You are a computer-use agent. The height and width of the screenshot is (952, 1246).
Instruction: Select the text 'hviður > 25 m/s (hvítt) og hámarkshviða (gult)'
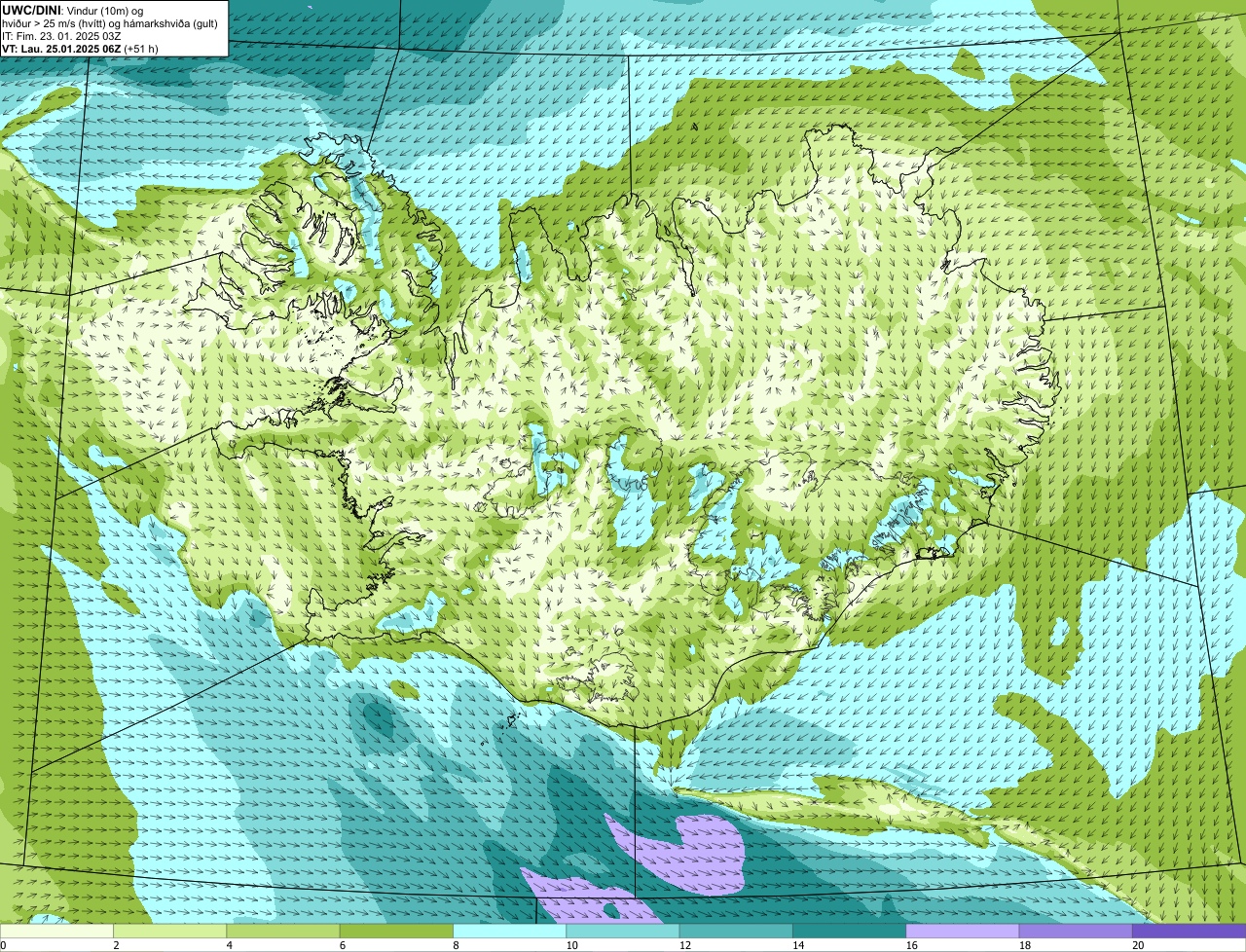pyautogui.click(x=110, y=23)
